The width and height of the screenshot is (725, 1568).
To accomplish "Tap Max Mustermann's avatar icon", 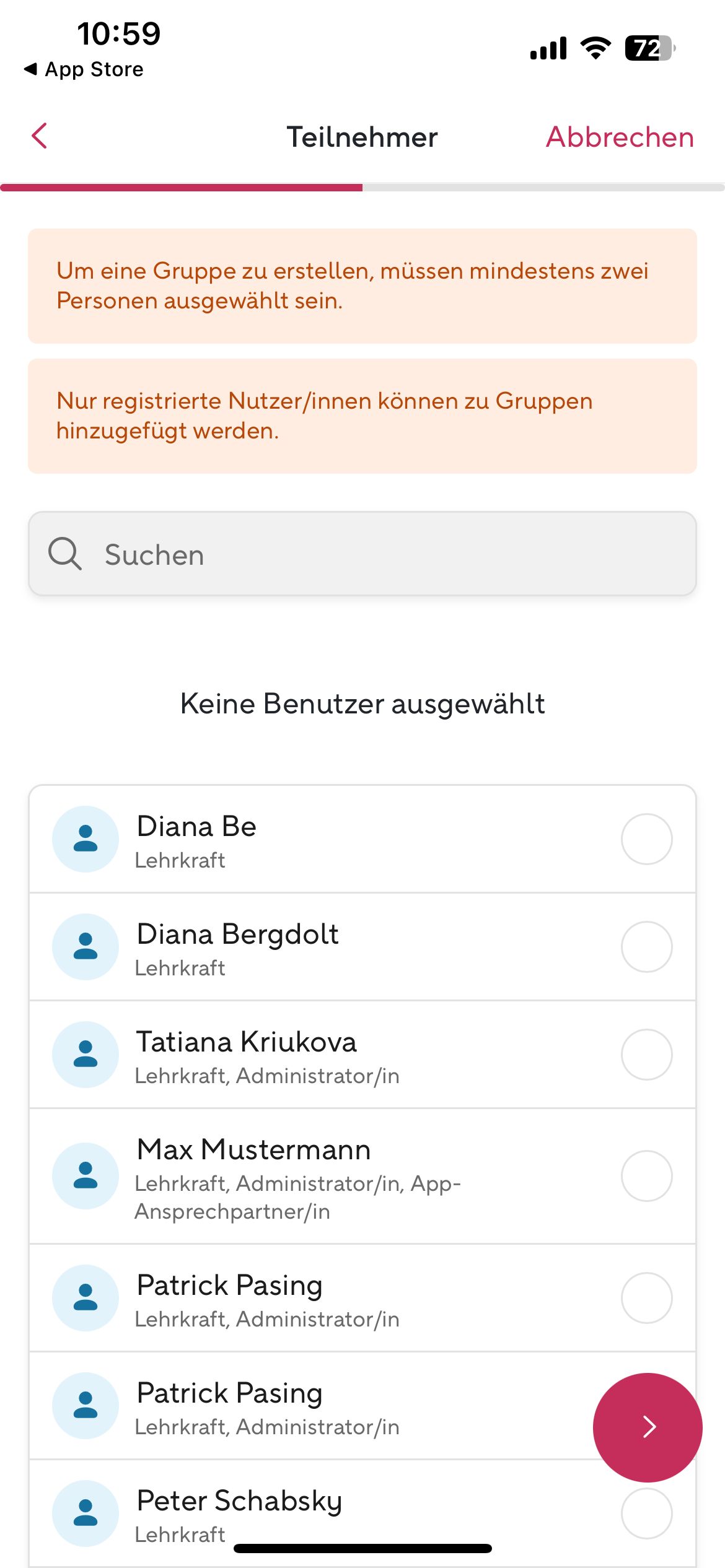I will [86, 1176].
